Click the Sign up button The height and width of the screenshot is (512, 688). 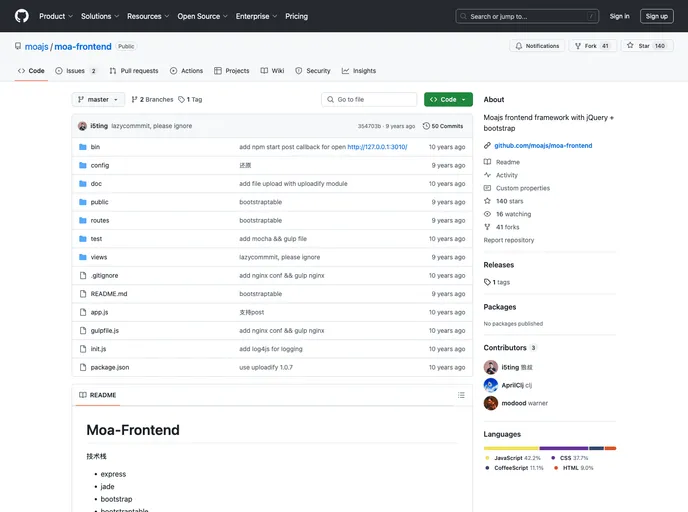click(656, 16)
